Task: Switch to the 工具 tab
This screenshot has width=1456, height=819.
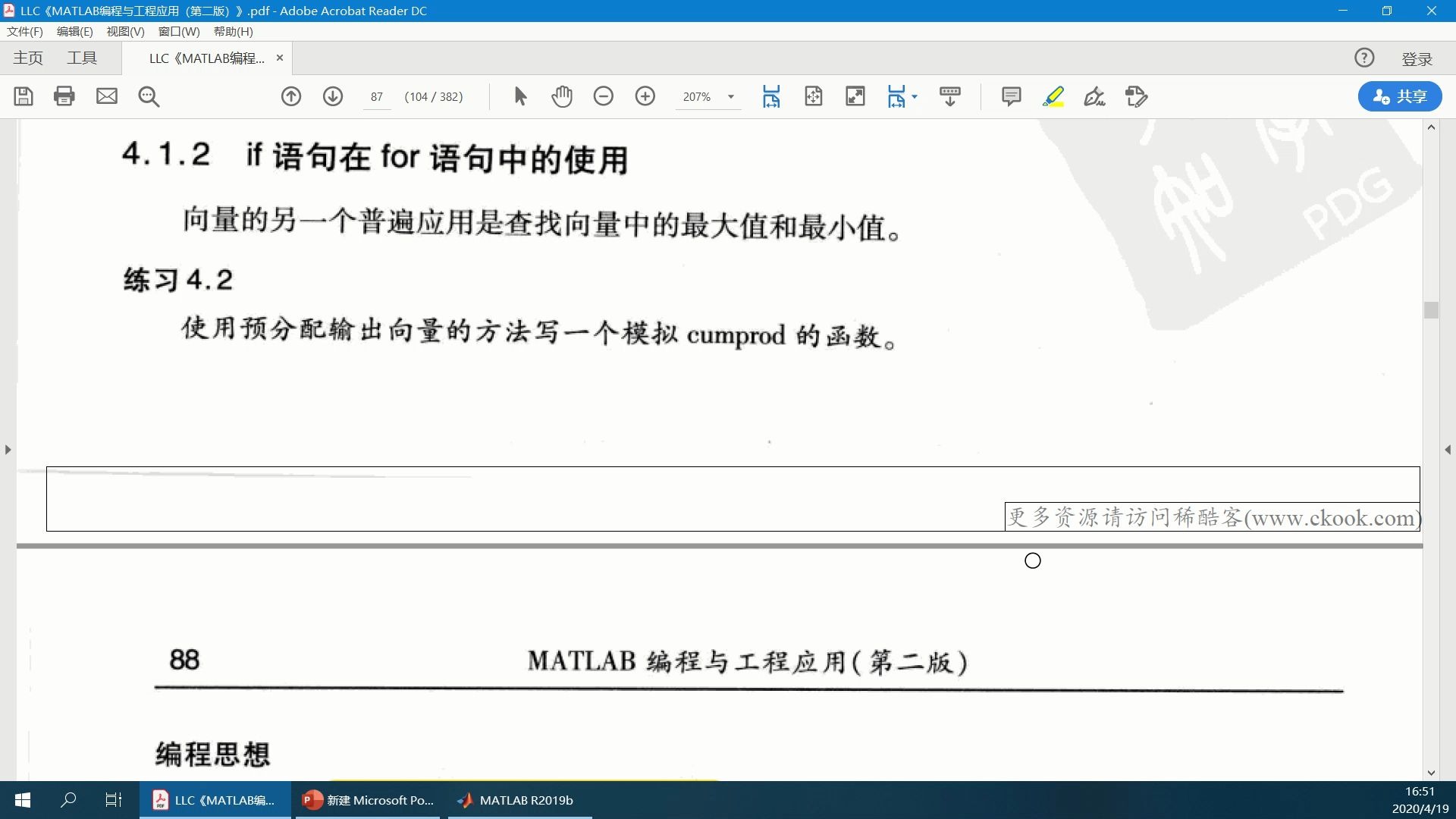Action: pos(82,58)
